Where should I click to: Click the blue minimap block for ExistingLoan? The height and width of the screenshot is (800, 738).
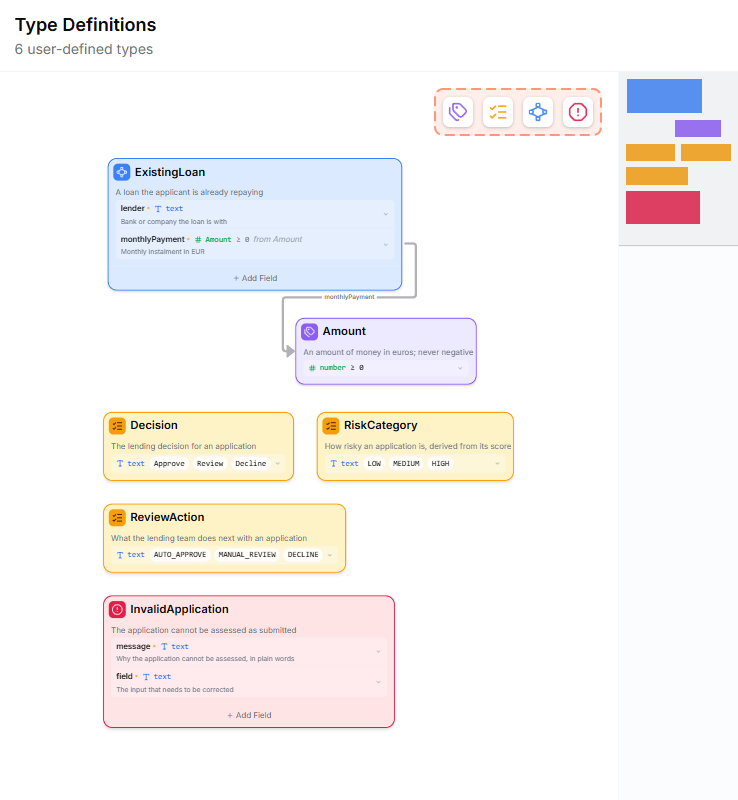[x=664, y=95]
